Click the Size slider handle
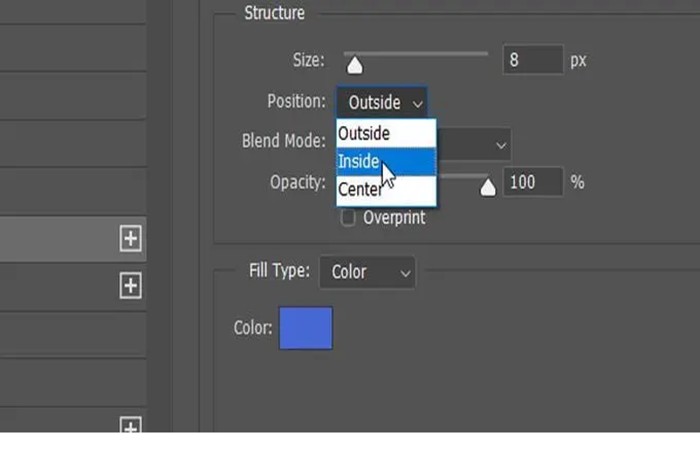 [x=353, y=65]
